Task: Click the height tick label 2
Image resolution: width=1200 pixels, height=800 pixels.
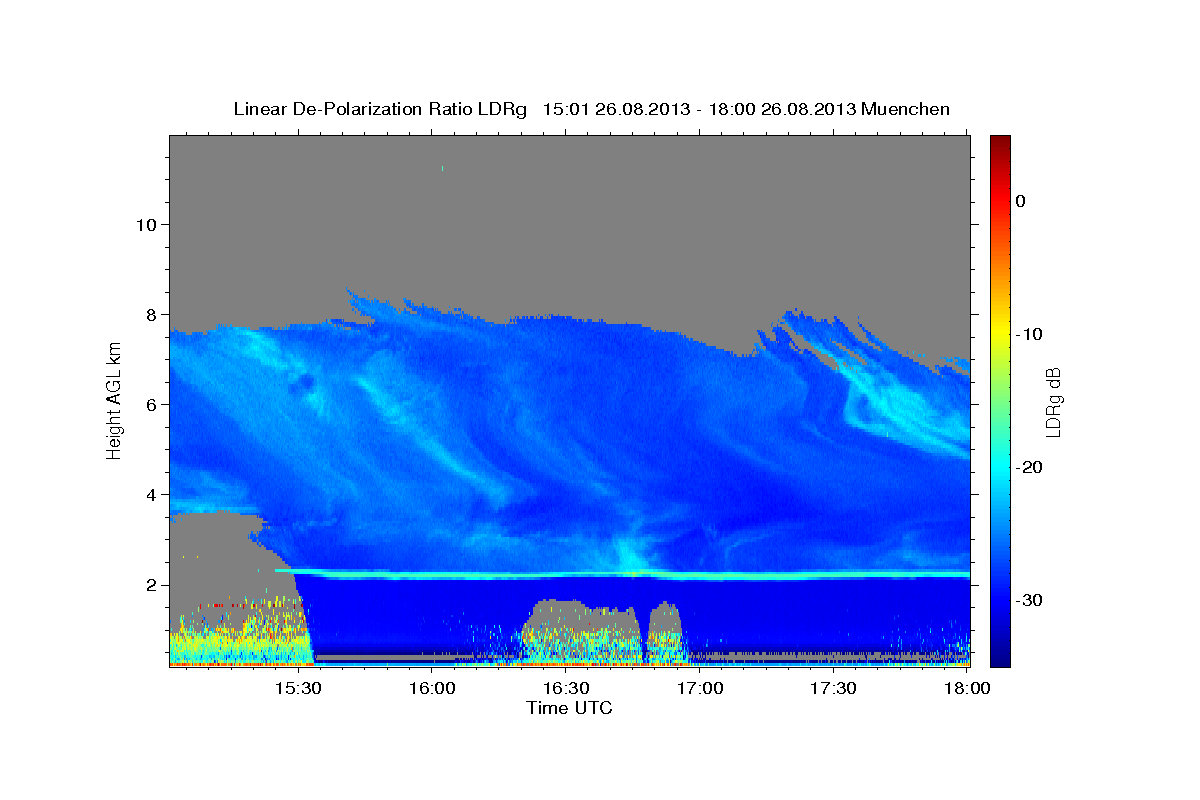Action: click(149, 585)
